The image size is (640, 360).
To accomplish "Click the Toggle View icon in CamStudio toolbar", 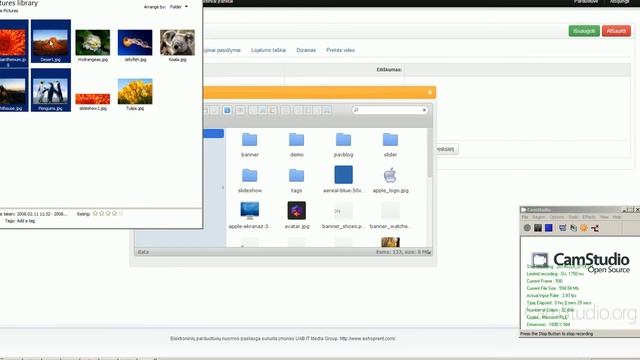I will pyautogui.click(x=562, y=228).
